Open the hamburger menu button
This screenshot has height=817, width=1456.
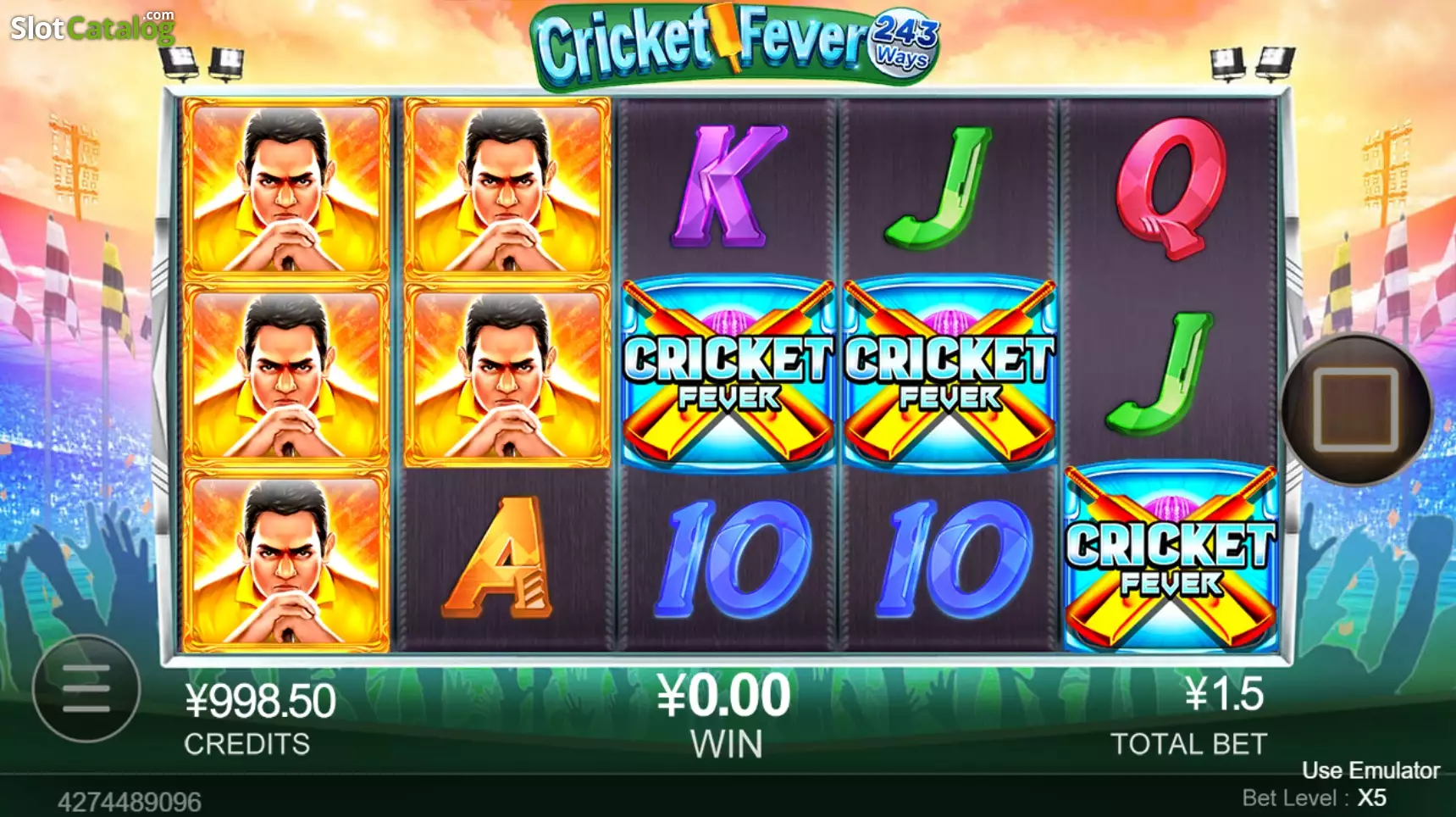click(x=86, y=688)
